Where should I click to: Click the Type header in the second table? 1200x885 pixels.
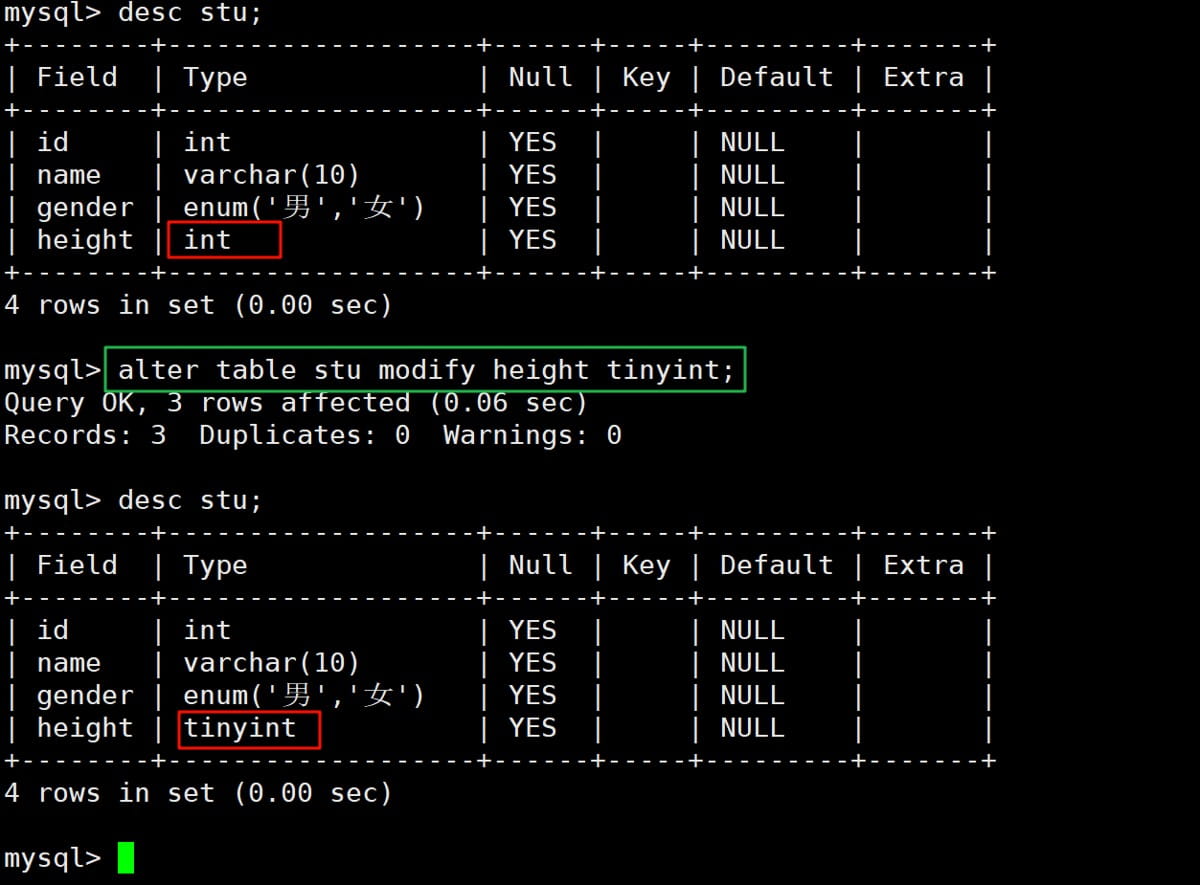point(215,565)
